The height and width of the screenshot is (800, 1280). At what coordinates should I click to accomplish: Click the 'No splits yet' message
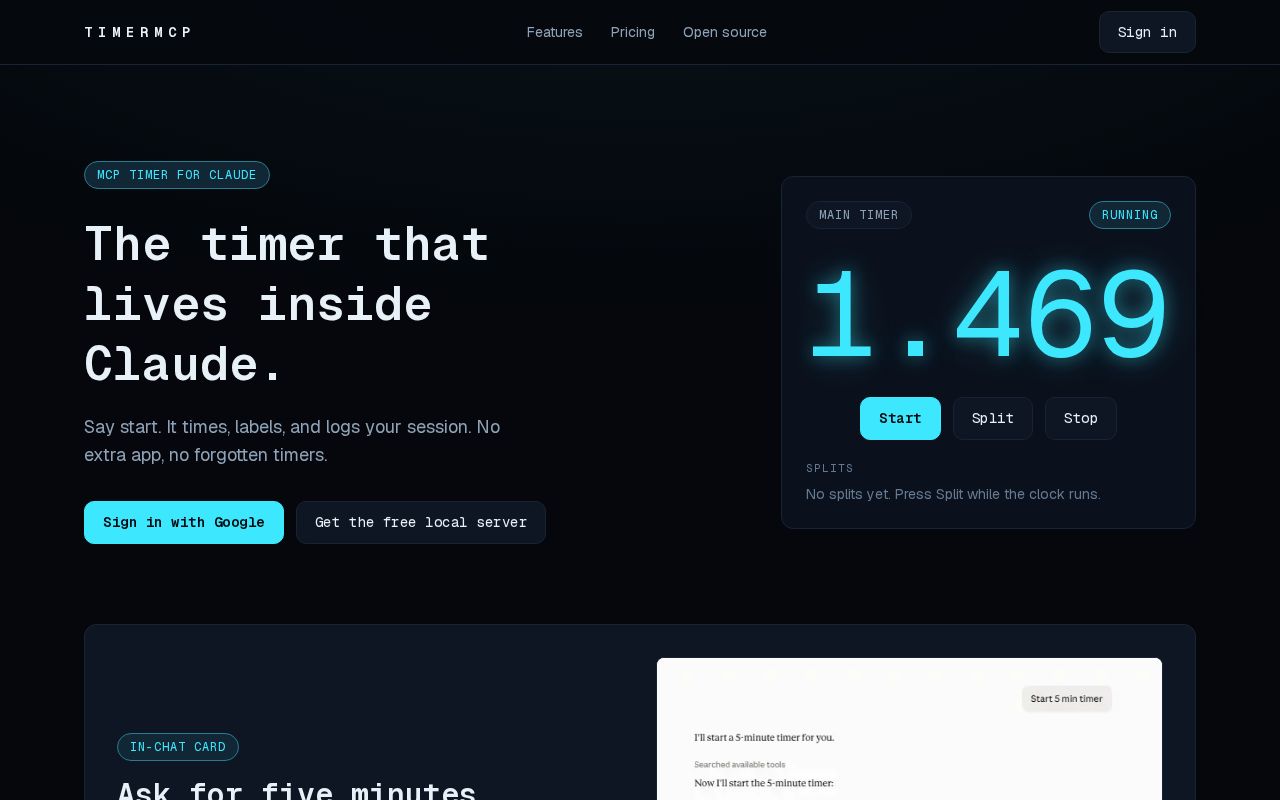(953, 494)
